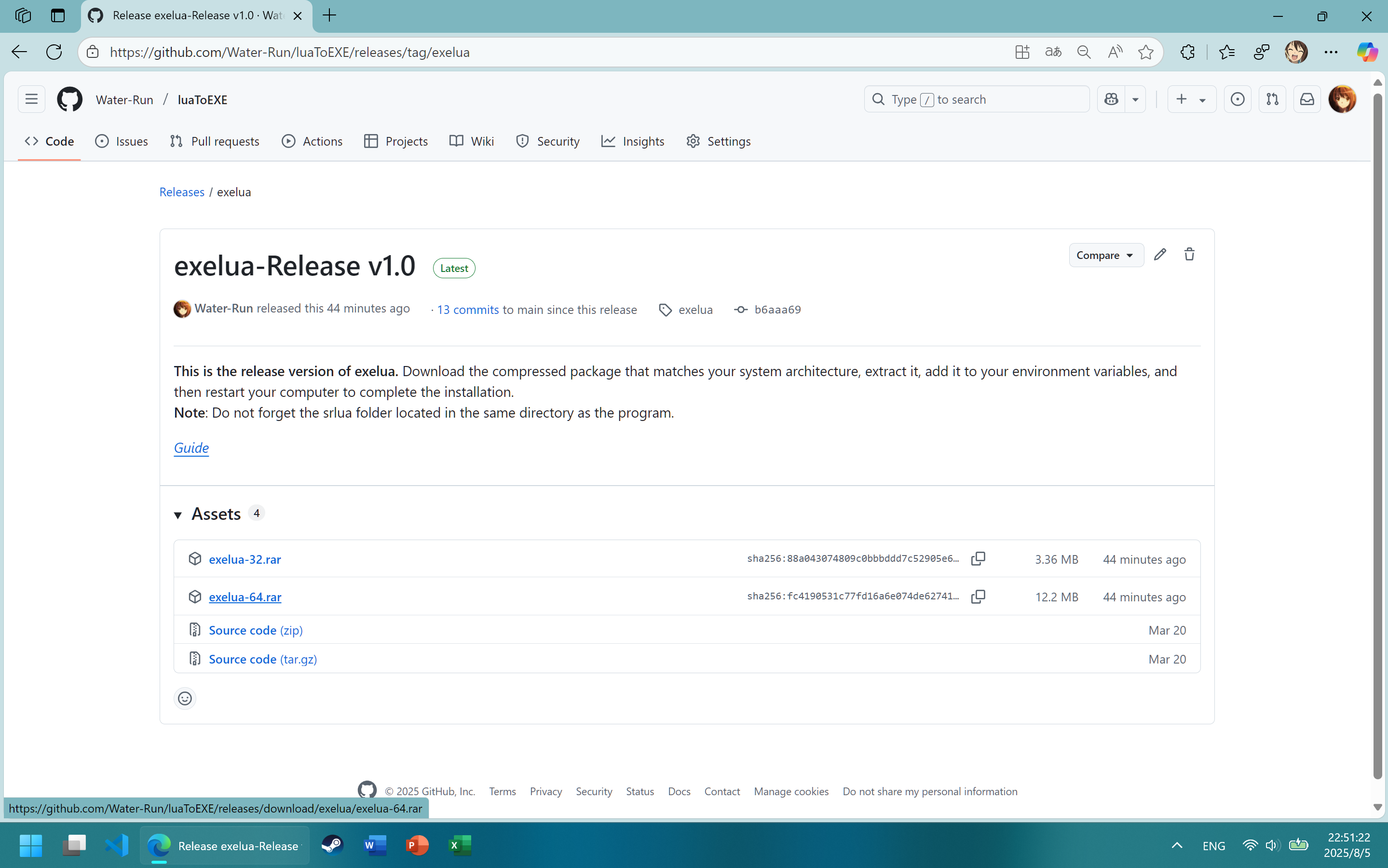Open the hamburger navigation menu
Viewport: 1388px width, 868px height.
click(x=31, y=99)
